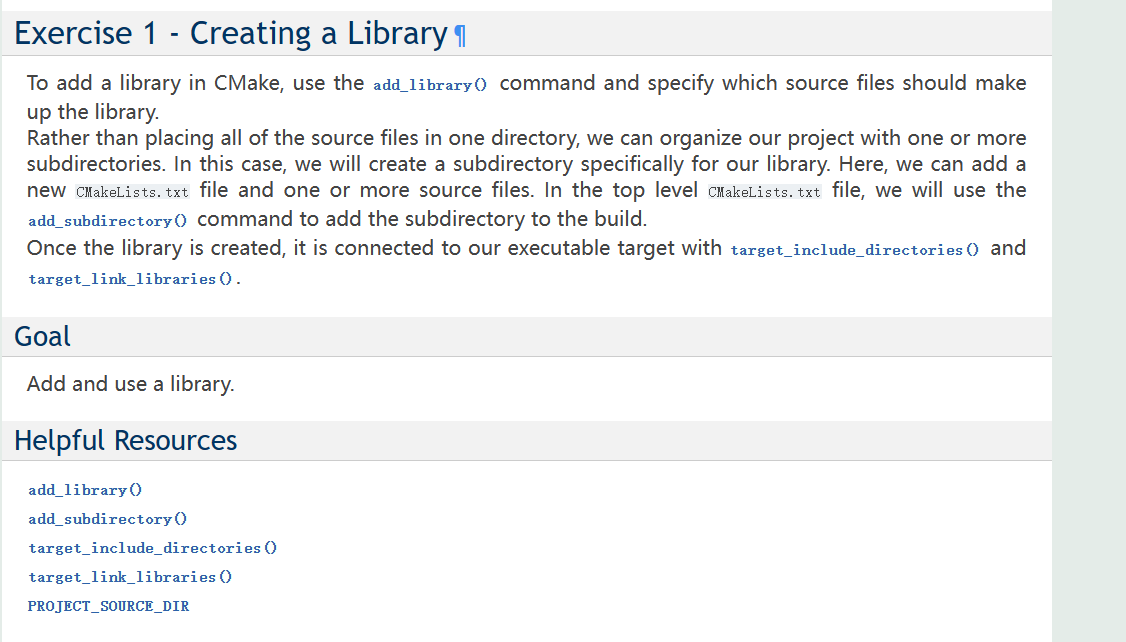Open the target_include_directories() link in the paragraph
This screenshot has width=1126, height=642.
click(855, 250)
